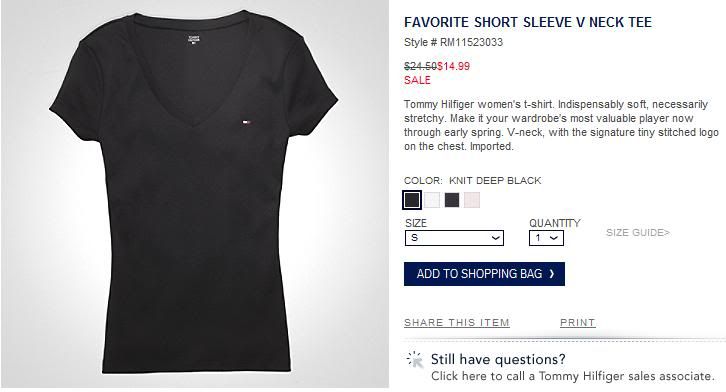
Task: Open the Size Guide link
Action: [638, 233]
